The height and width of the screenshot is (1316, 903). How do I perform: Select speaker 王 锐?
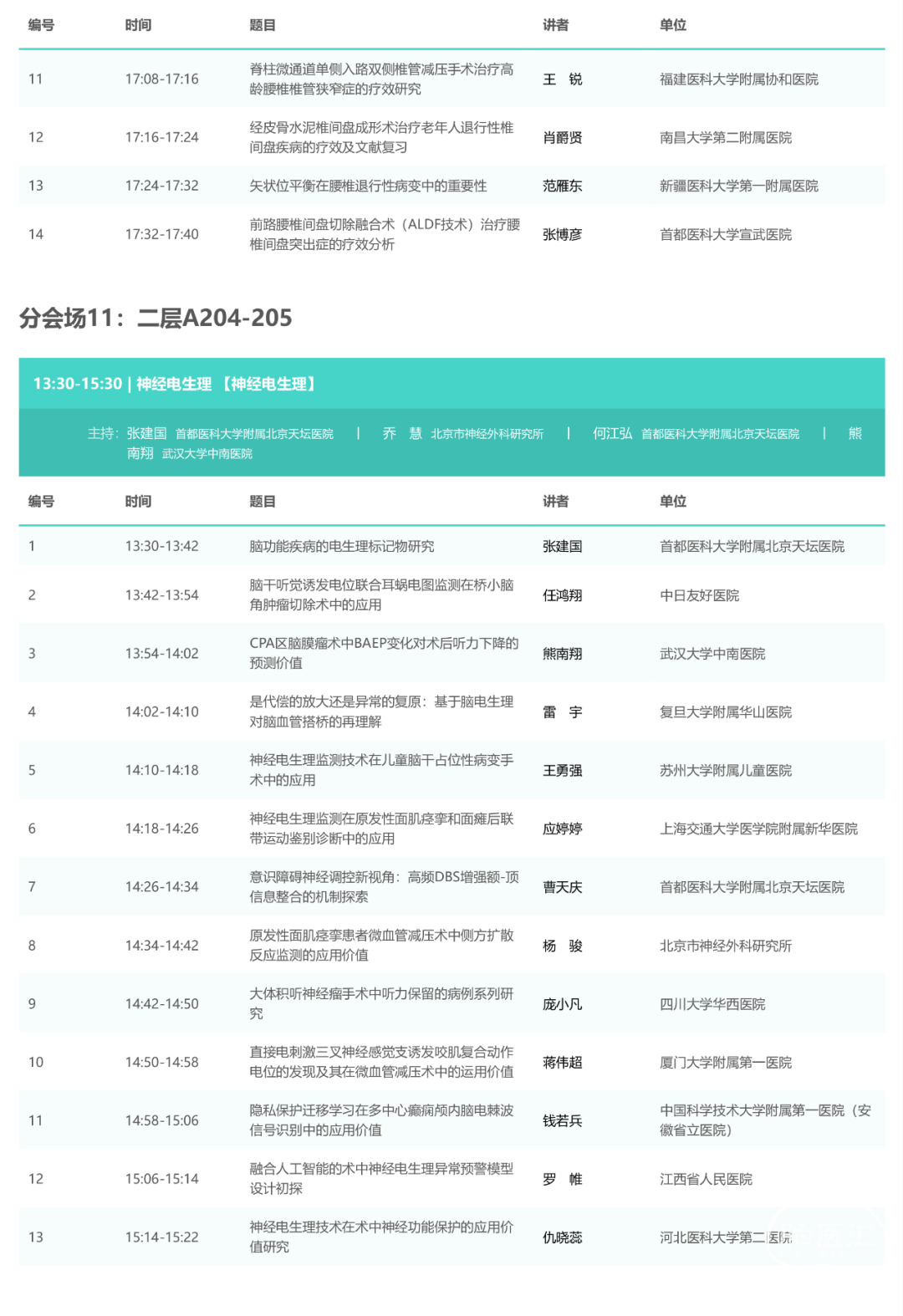562,79
